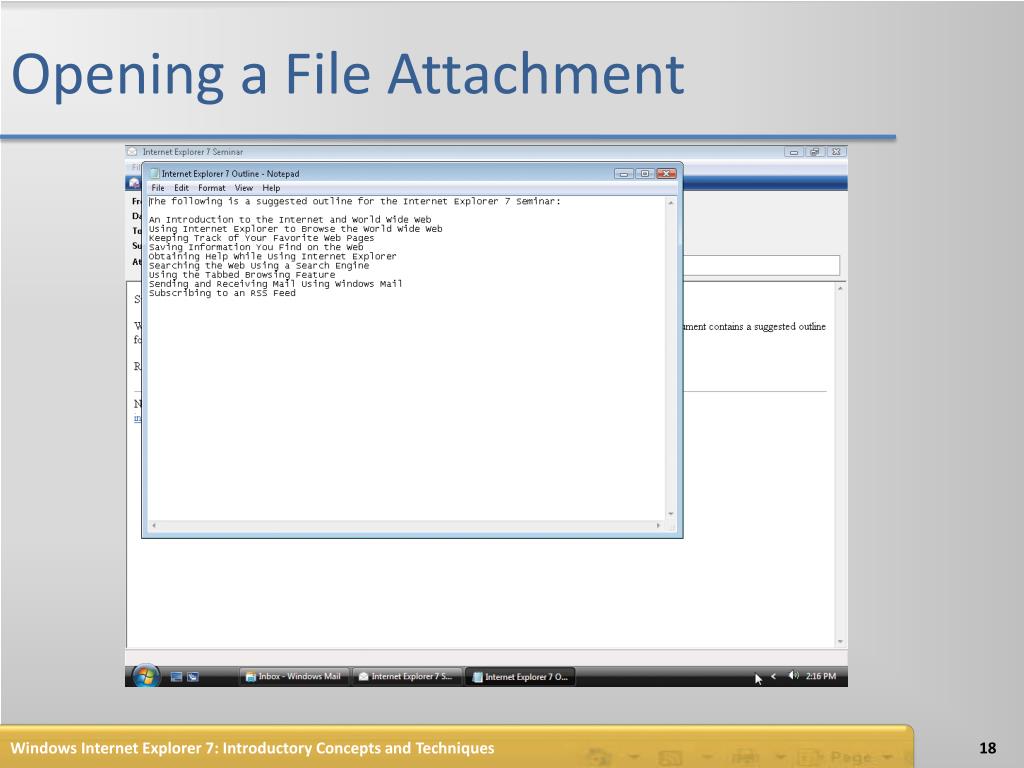Click the line 'Sending and Receiving Mail Using Windows Mail'
The height and width of the screenshot is (768, 1024).
(276, 283)
